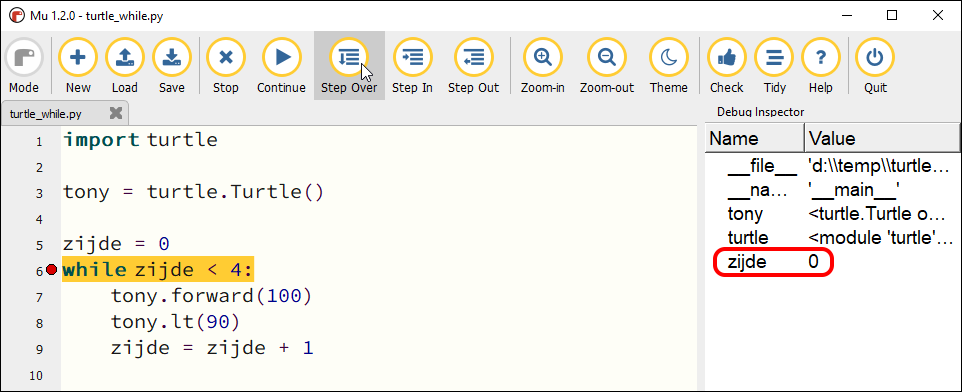Click line number 7 in the margin
Image resolution: width=962 pixels, height=392 pixels.
[39, 298]
